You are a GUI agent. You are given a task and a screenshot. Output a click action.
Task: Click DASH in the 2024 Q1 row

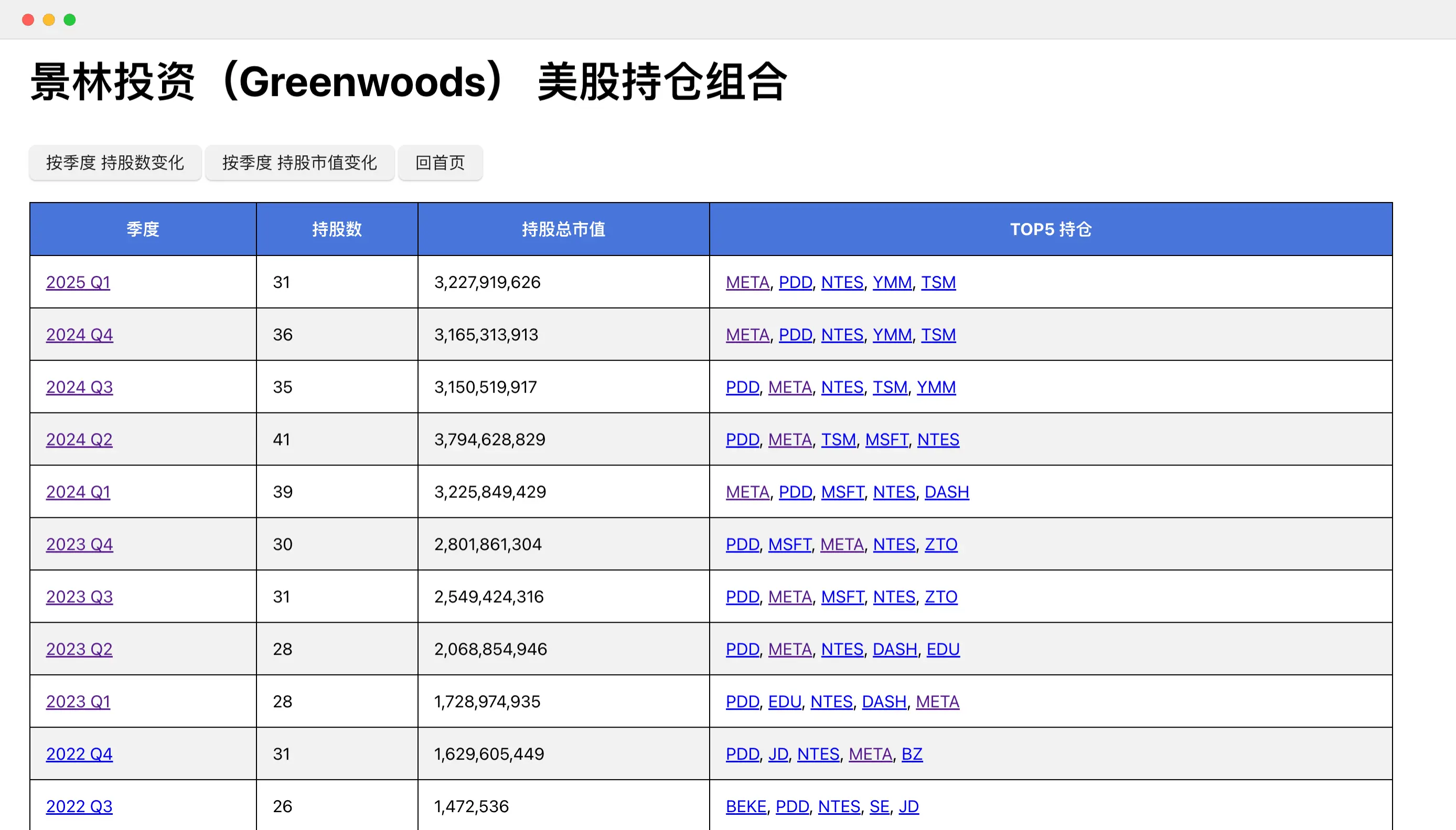pos(947,492)
